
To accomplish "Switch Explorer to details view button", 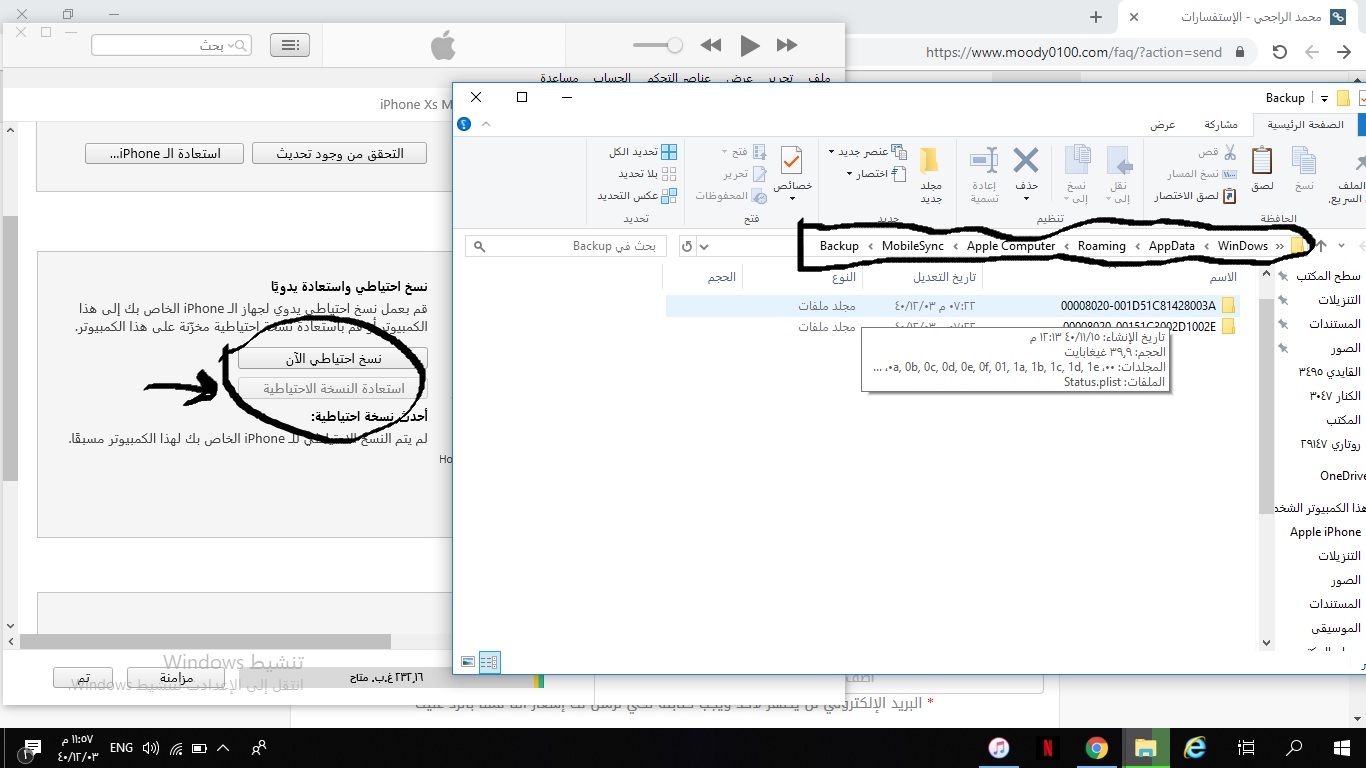I will 489,661.
